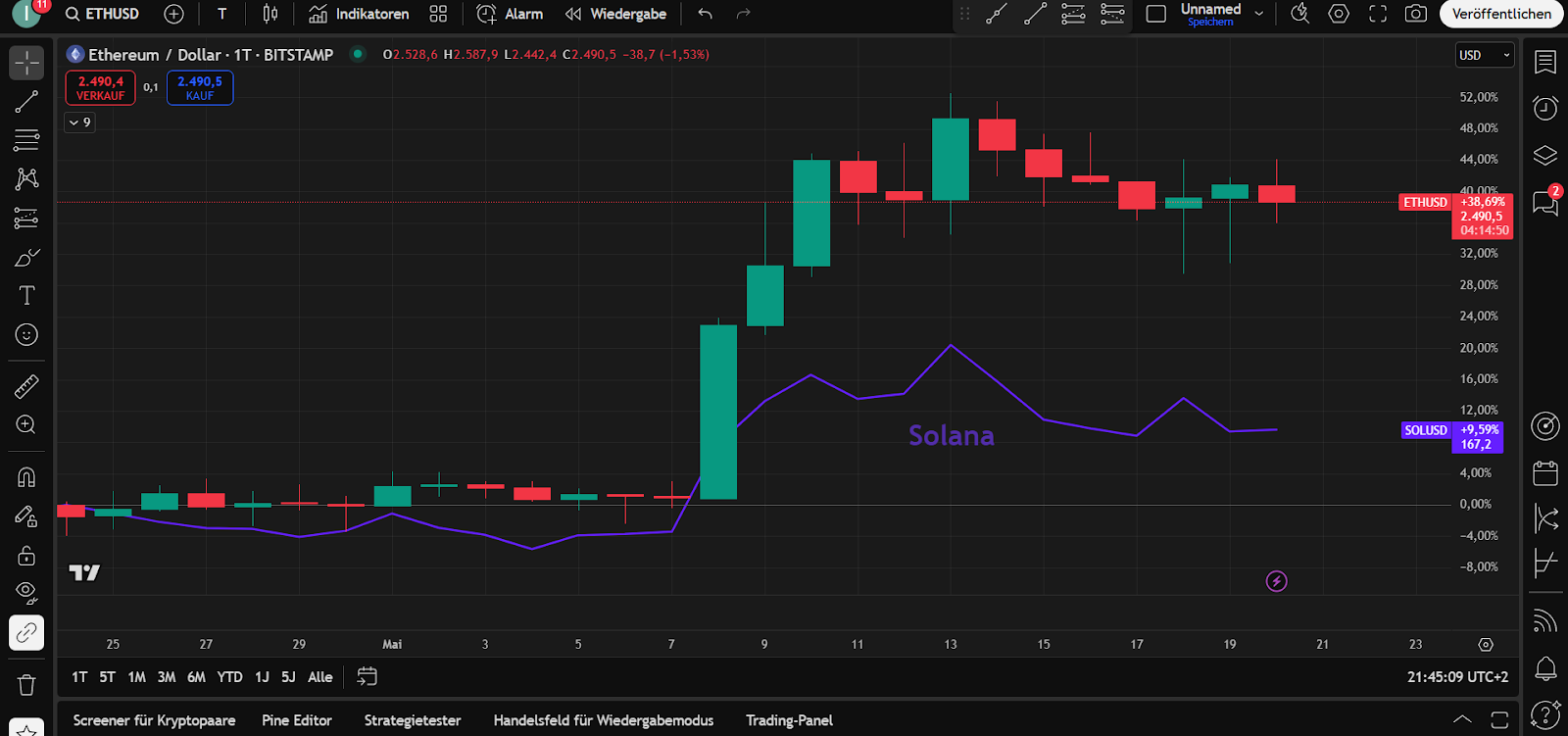Expand the collapsed indicators legend 9
This screenshot has height=736, width=1568.
pos(79,123)
